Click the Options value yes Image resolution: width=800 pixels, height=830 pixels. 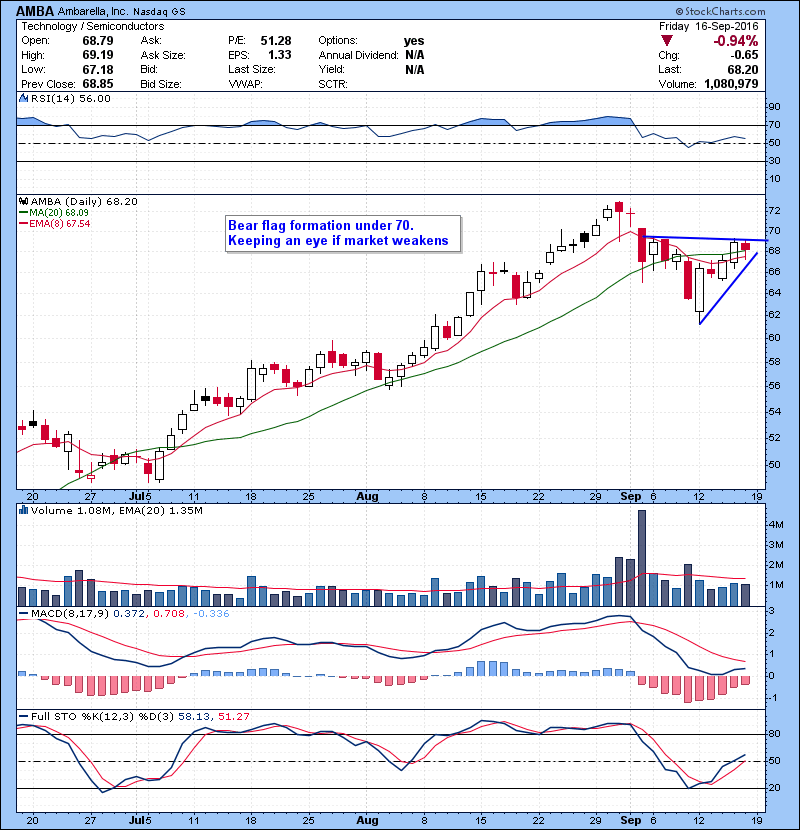pos(414,41)
